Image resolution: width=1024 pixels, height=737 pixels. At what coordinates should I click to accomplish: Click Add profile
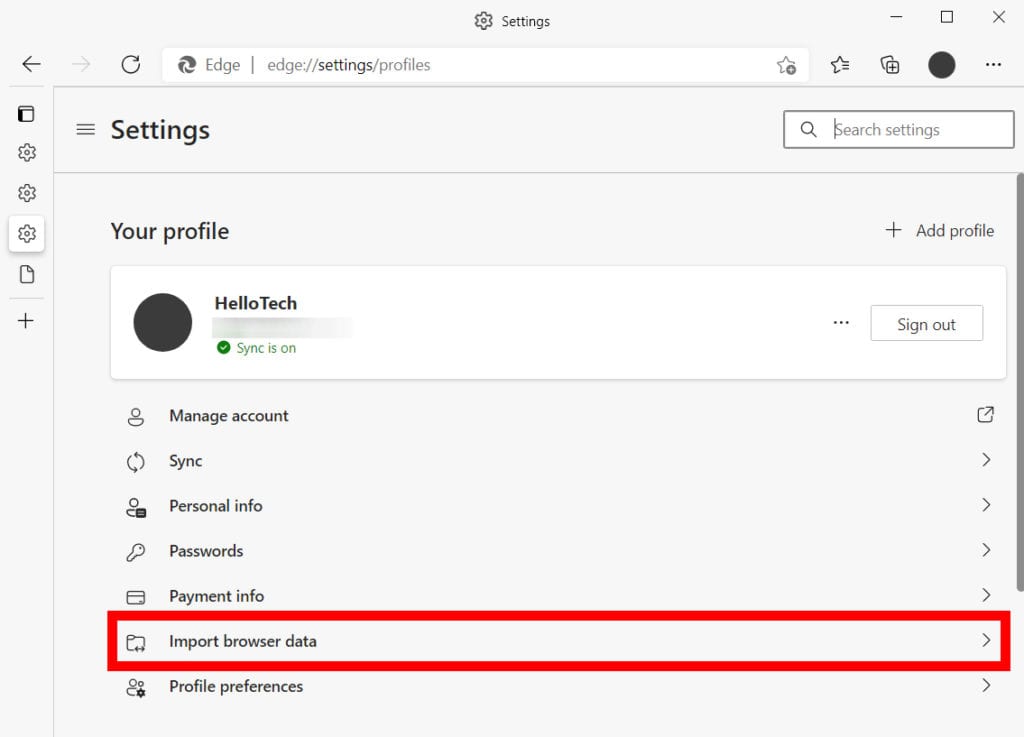coord(940,230)
